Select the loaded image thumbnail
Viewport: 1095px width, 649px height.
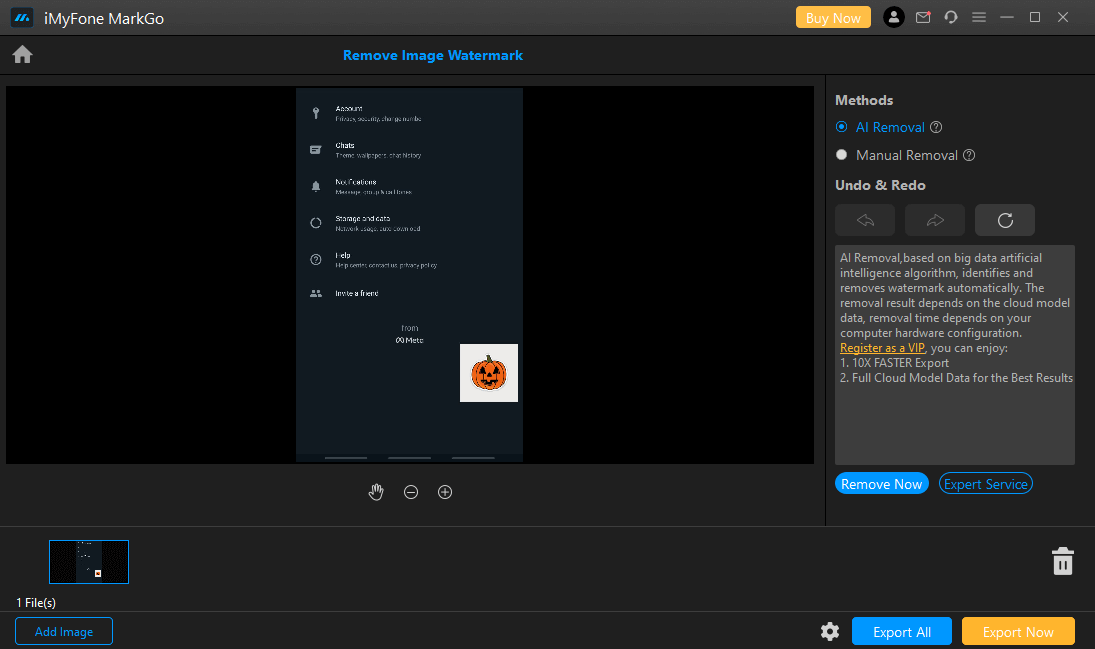pyautogui.click(x=89, y=562)
